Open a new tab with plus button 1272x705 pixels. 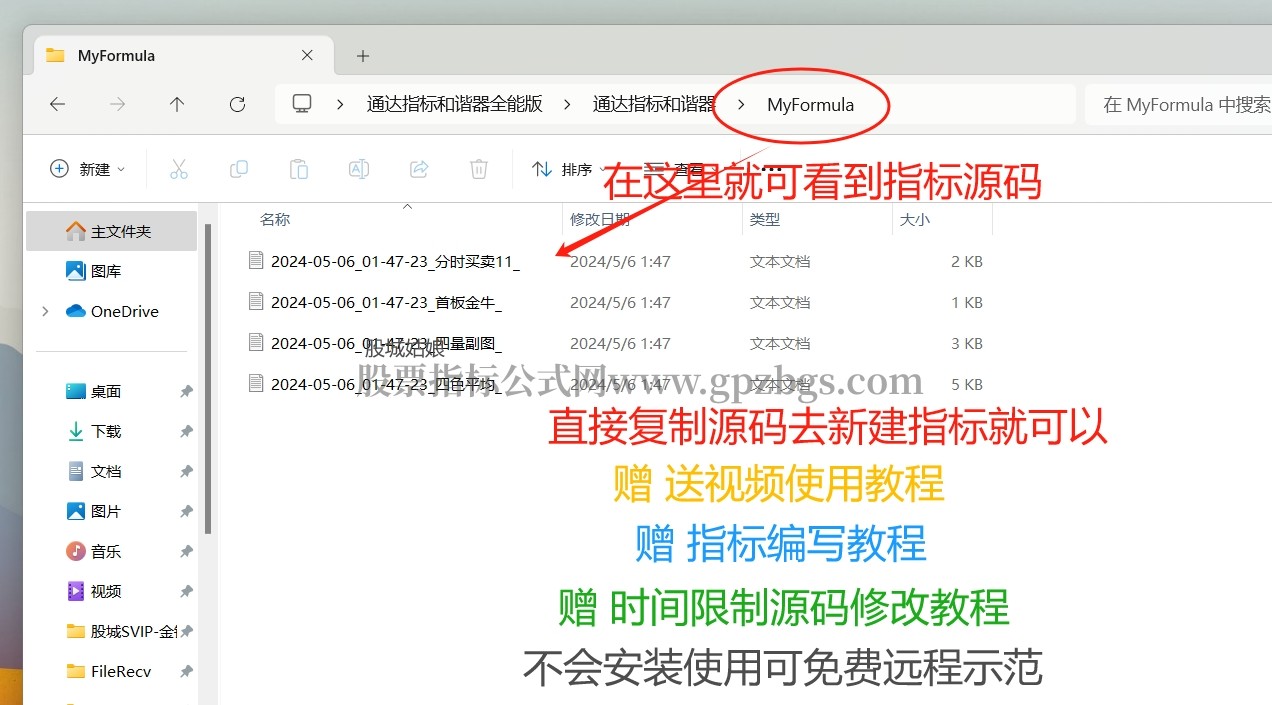pos(363,56)
